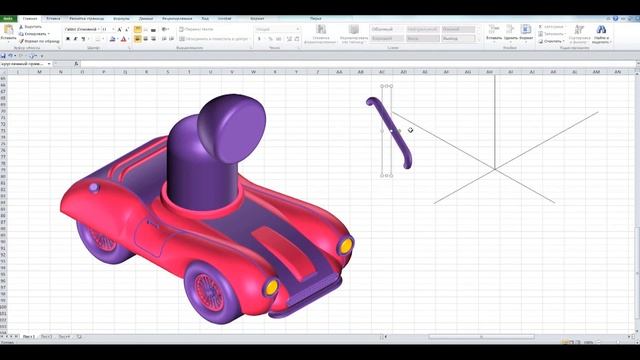Toggle Bold formatting
Image resolution: width=640 pixels, height=360 pixels.
(x=68, y=39)
